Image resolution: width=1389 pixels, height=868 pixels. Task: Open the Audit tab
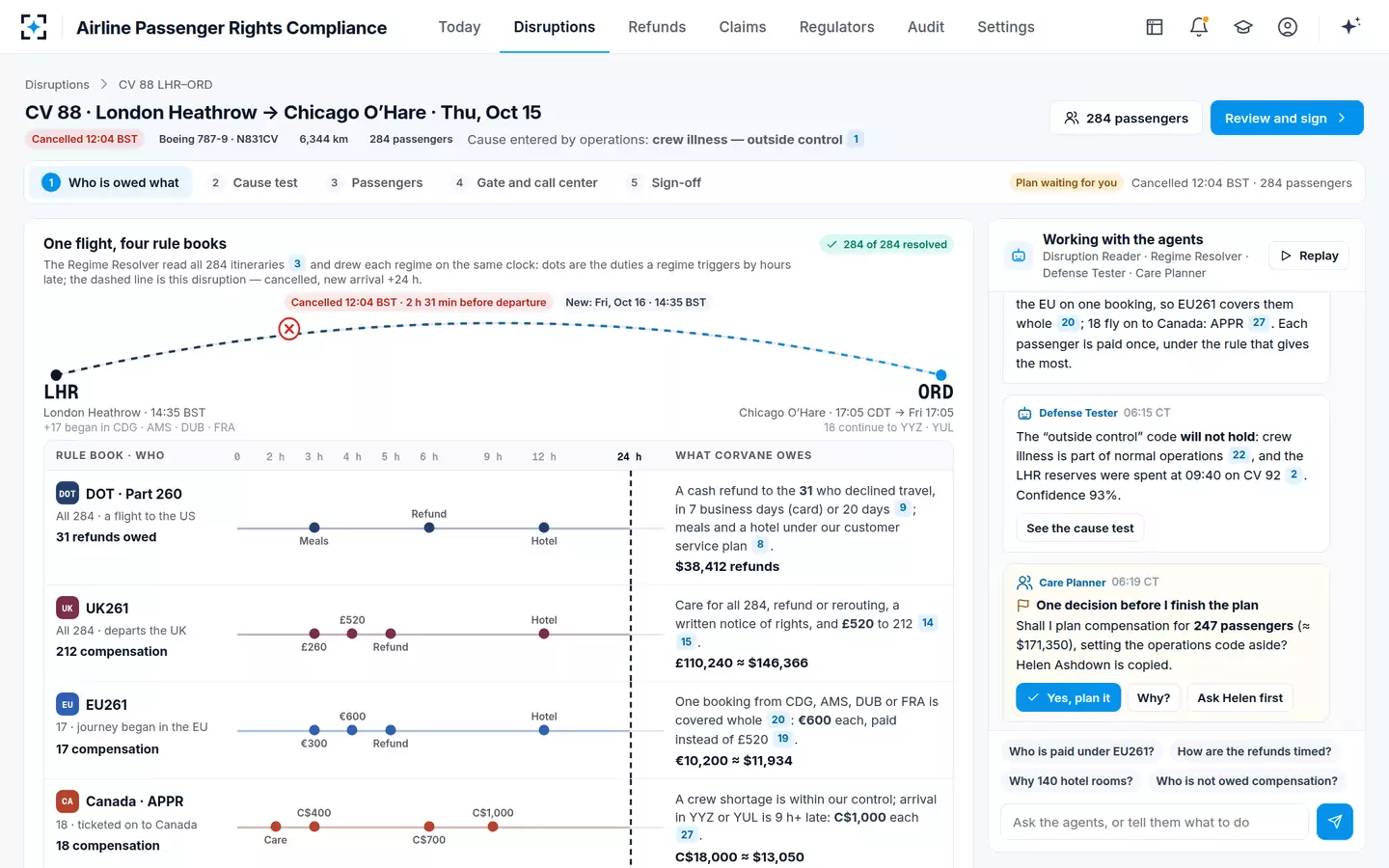pos(926,27)
